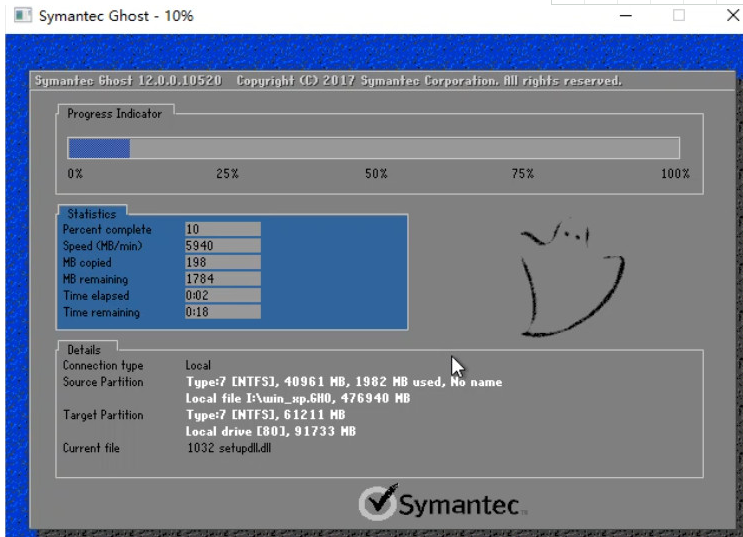Viewport: 743px width, 537px height.
Task: Click the MB remaining value box
Action: click(x=222, y=279)
